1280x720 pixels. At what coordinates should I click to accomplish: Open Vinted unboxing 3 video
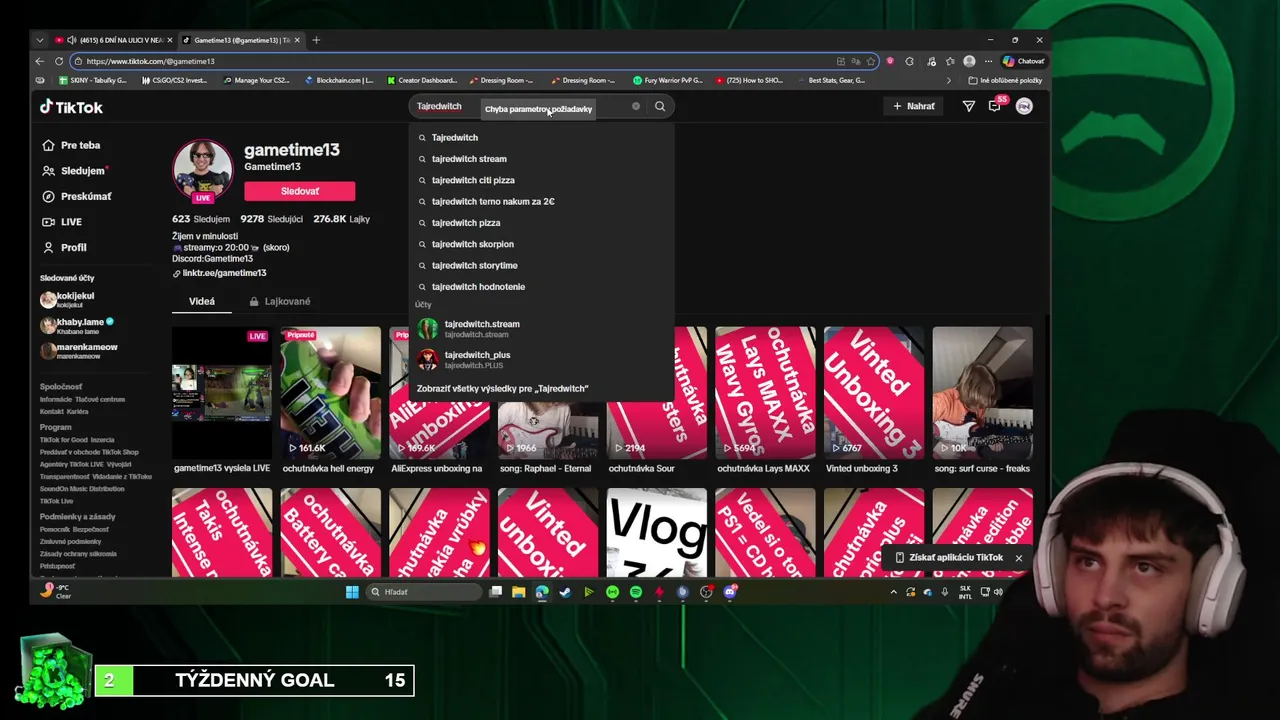pyautogui.click(x=873, y=393)
